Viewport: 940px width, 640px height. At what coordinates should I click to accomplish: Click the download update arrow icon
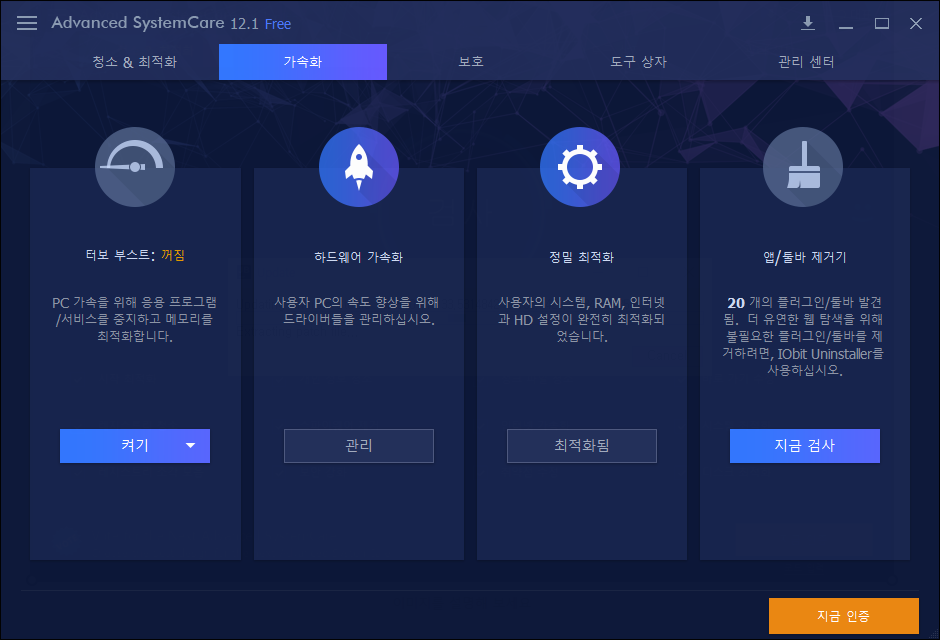[808, 23]
